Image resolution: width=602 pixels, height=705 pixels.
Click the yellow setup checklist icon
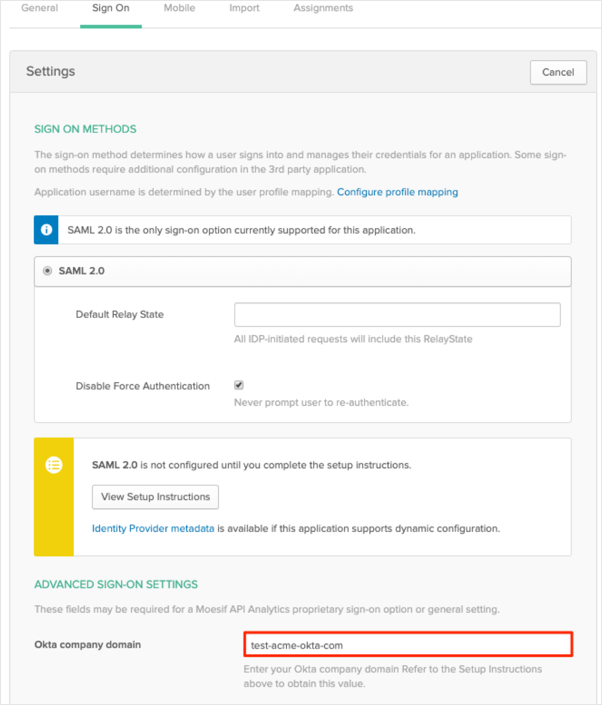54,464
